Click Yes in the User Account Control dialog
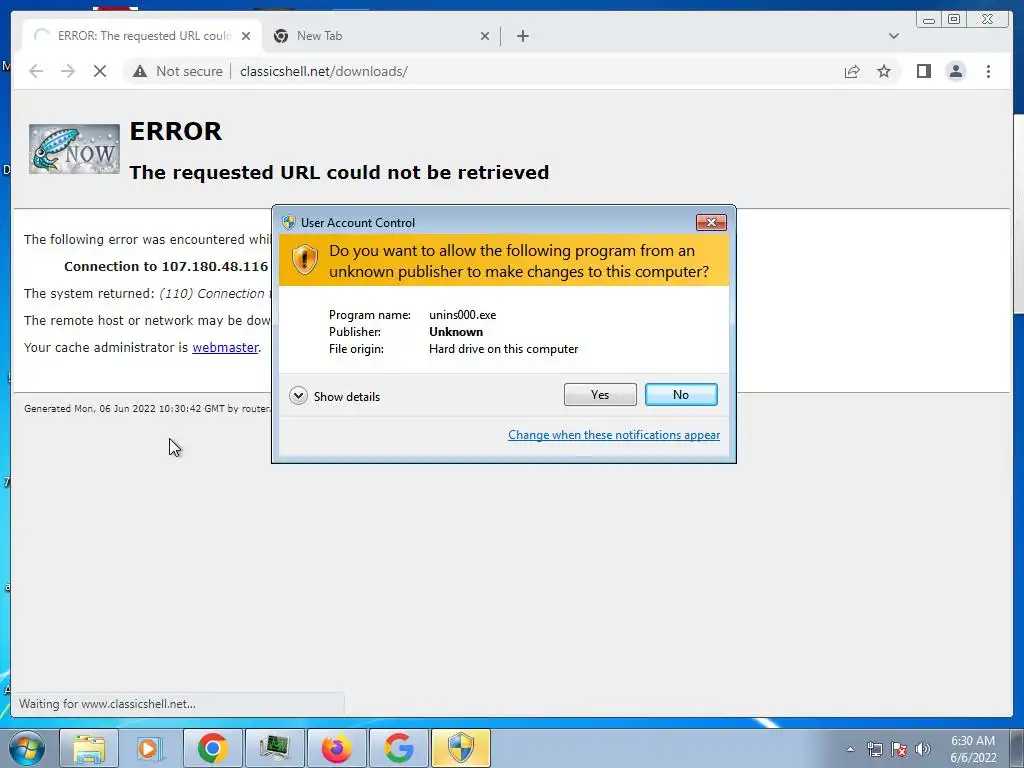The height and width of the screenshot is (768, 1024). (600, 394)
